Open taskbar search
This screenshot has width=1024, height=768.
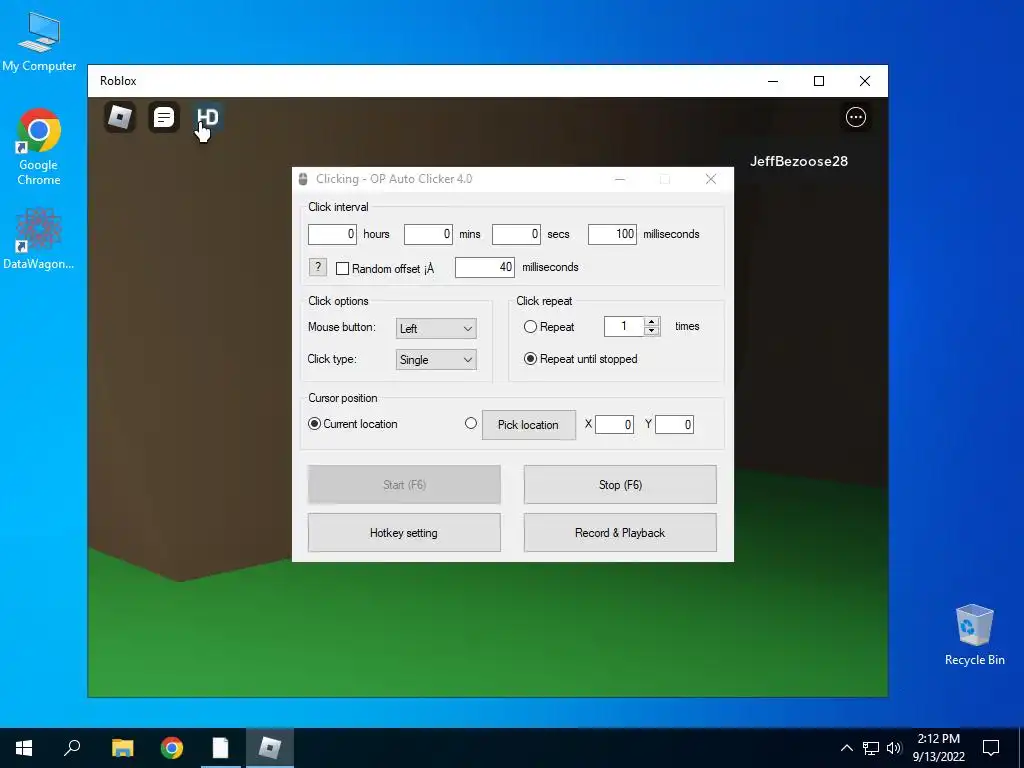click(x=72, y=748)
